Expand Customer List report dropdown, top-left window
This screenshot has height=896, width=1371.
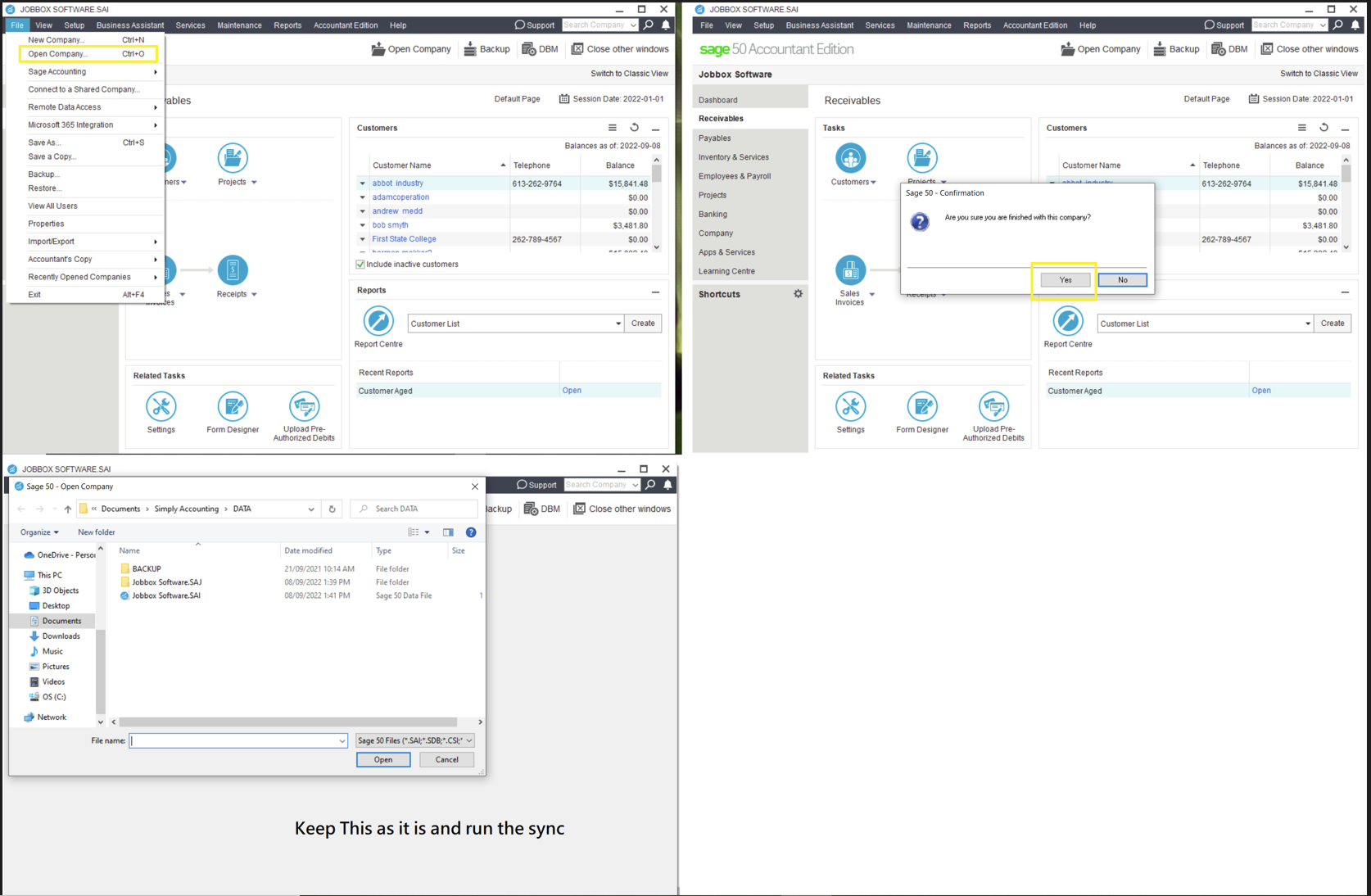coord(618,324)
